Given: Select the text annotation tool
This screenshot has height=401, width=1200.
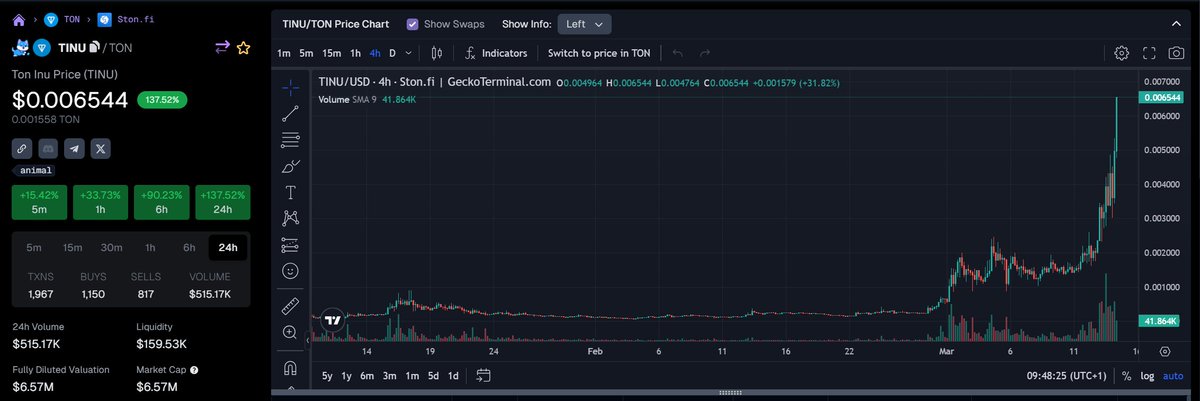Looking at the screenshot, I should (x=290, y=192).
